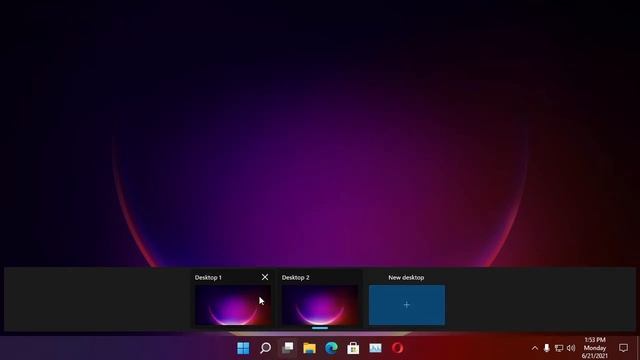Open the Windows Start menu
Screen dimensions: 640x360
click(243, 348)
